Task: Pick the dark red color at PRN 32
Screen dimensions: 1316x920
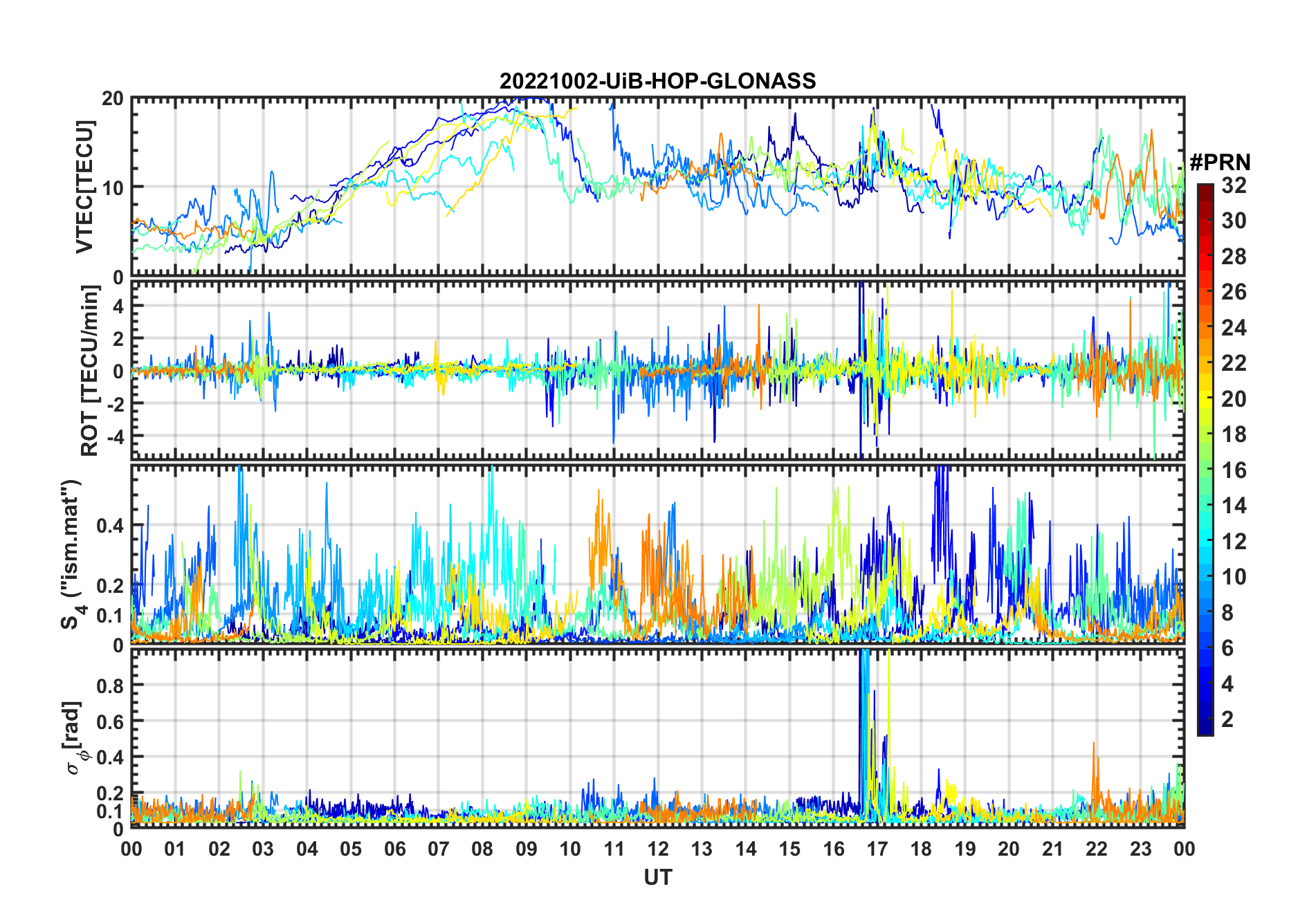Action: coord(1205,187)
